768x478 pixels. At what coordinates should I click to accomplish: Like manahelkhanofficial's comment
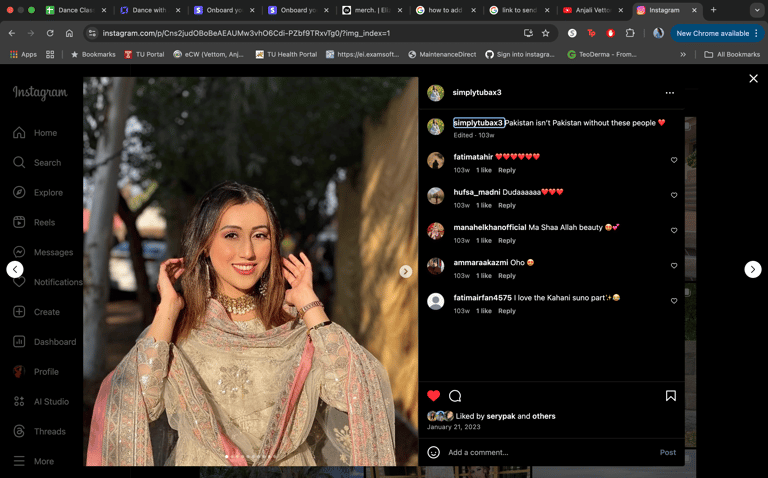coord(674,231)
